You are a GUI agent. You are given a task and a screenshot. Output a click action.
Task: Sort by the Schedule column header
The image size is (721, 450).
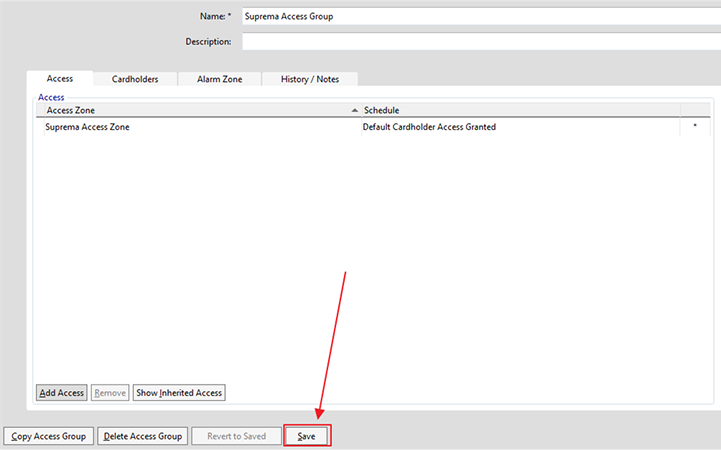(x=382, y=110)
